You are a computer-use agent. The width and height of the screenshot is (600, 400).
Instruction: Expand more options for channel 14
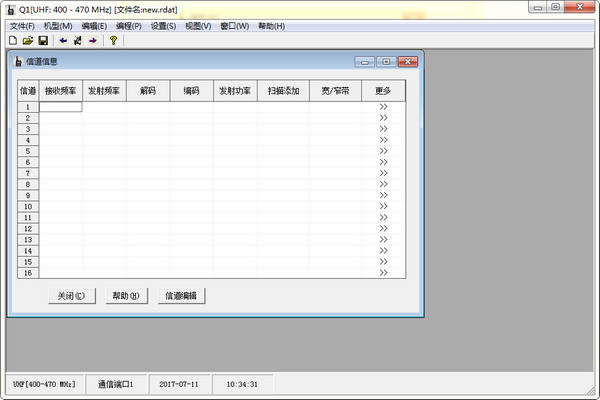[x=383, y=251]
